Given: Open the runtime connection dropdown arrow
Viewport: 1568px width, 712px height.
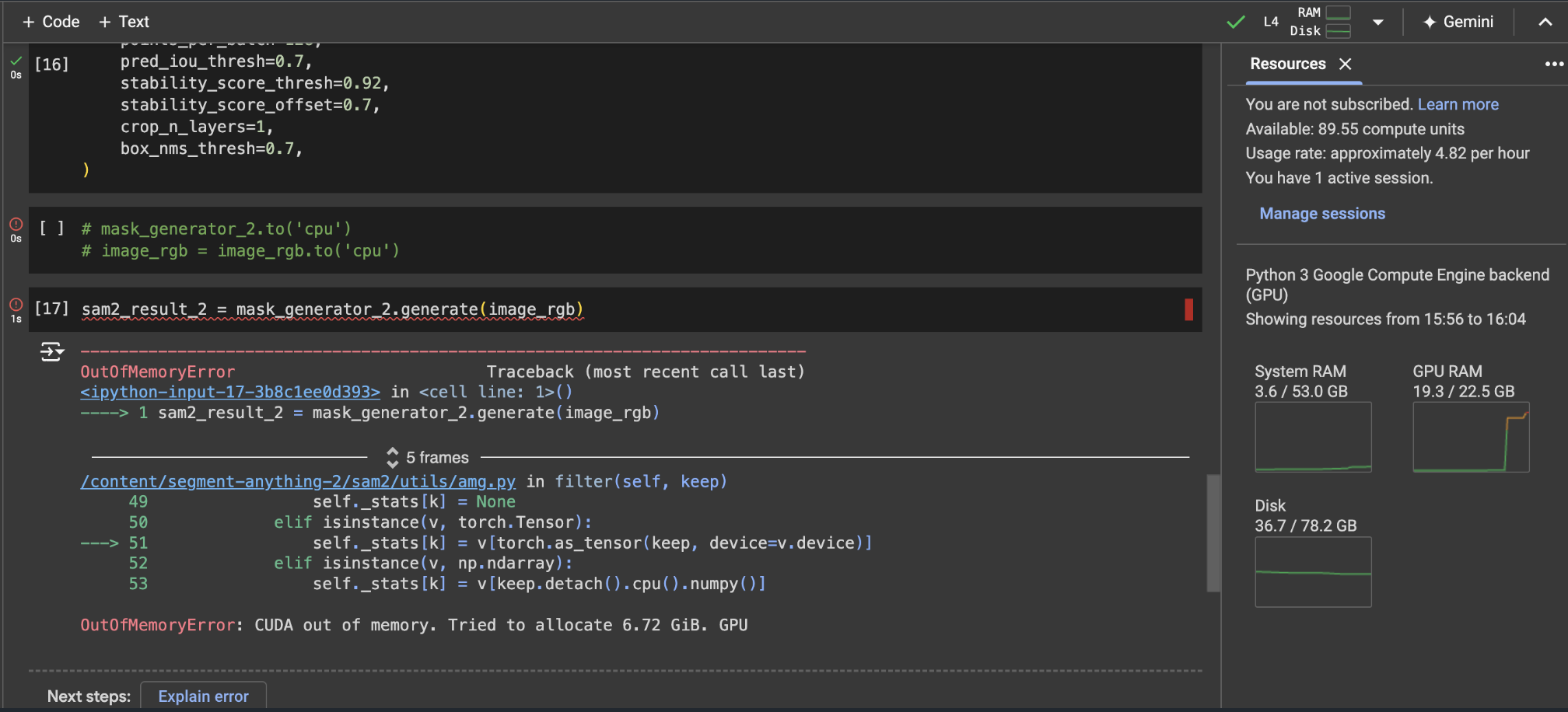Looking at the screenshot, I should [1377, 22].
